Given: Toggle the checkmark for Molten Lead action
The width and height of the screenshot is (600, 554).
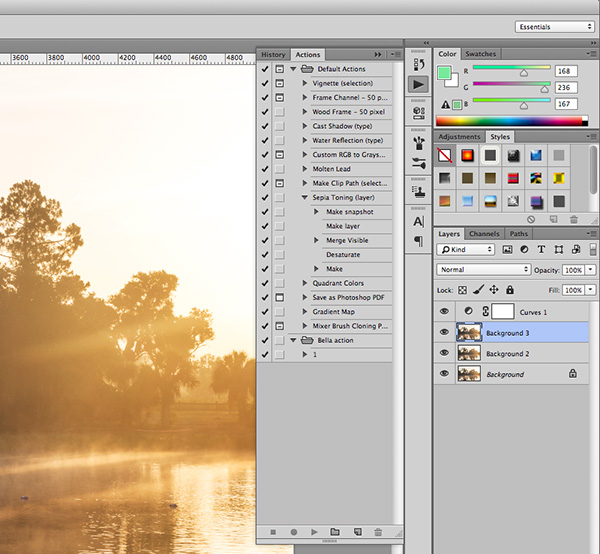Looking at the screenshot, I should tap(264, 169).
